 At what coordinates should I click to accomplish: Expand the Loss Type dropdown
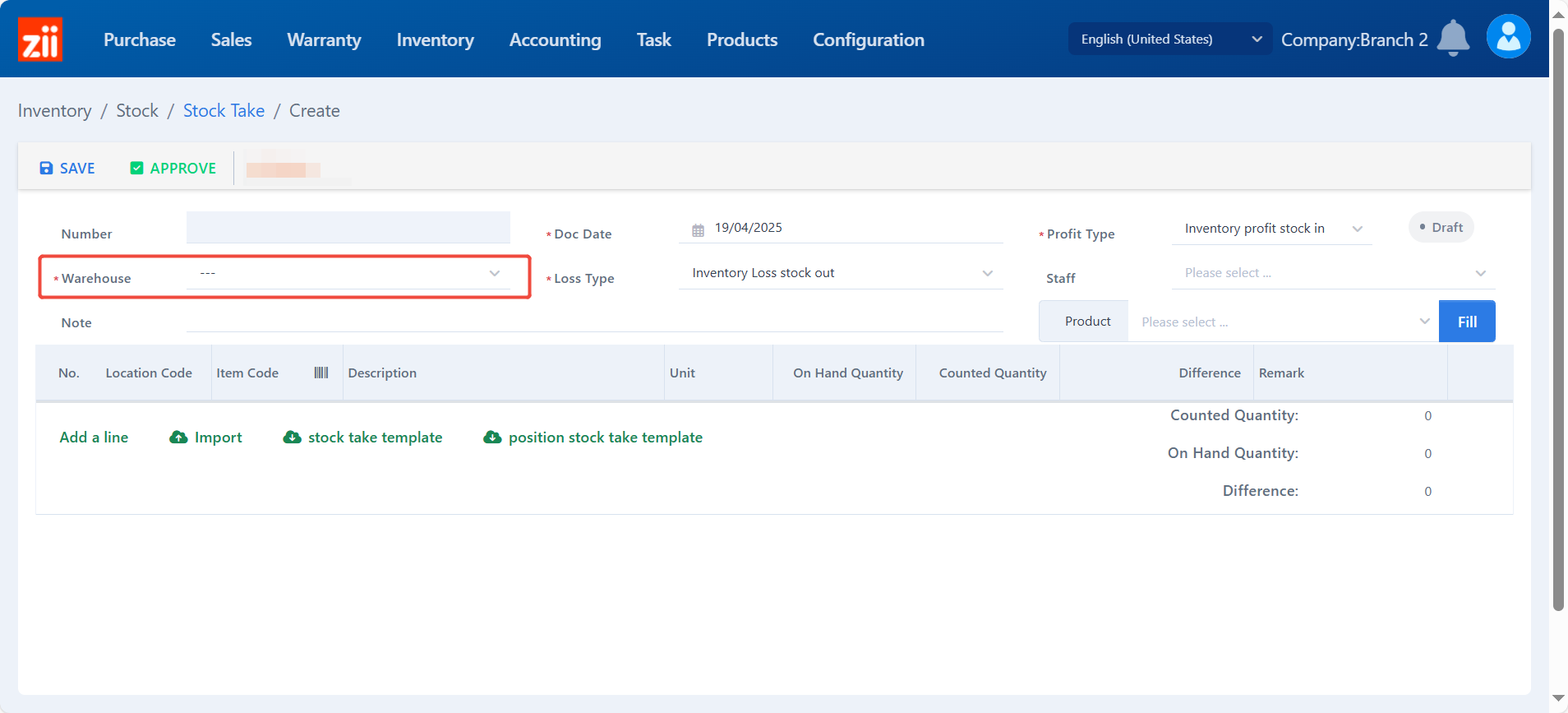pos(841,273)
